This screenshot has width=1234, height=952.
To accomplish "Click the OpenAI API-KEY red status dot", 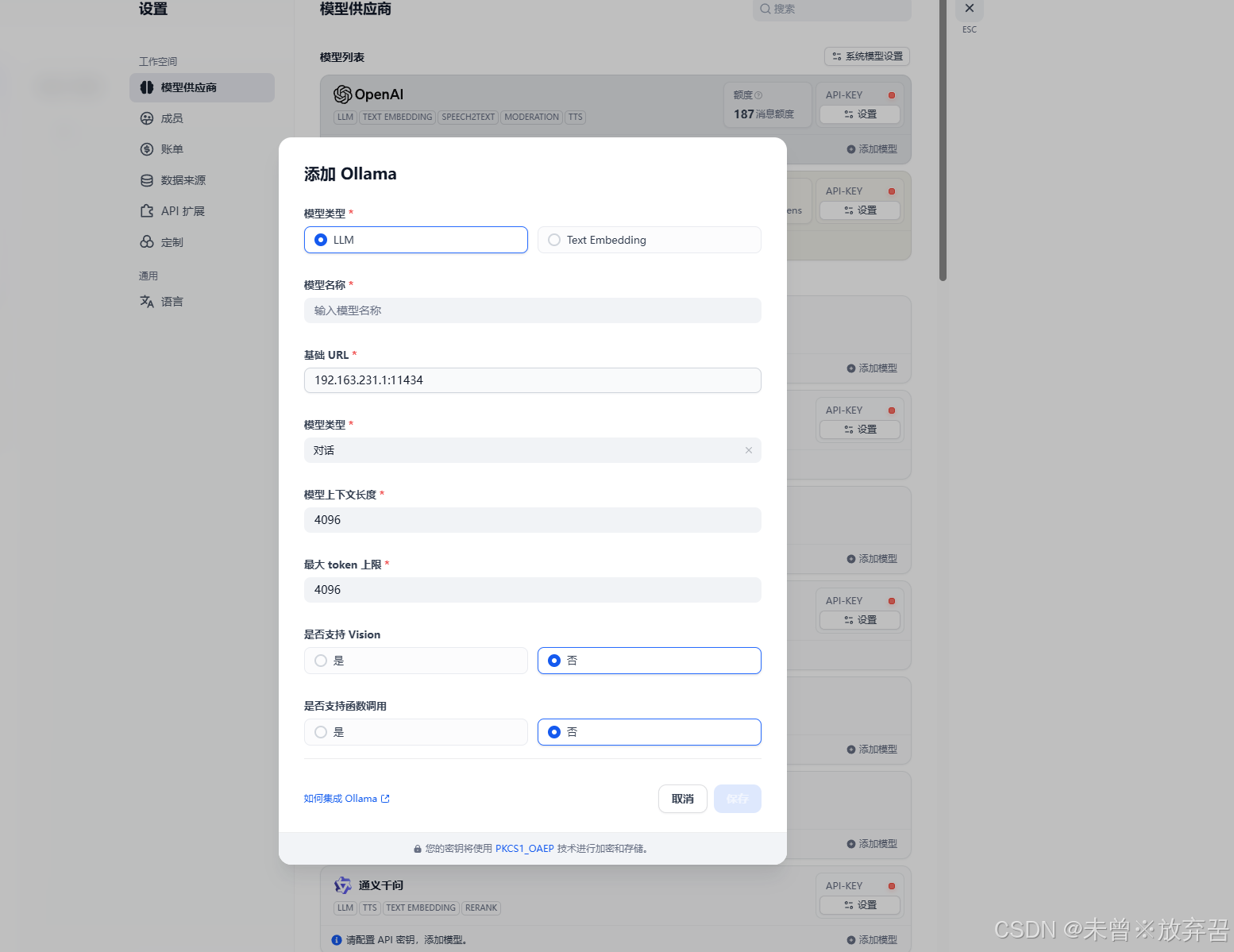I will click(x=892, y=95).
